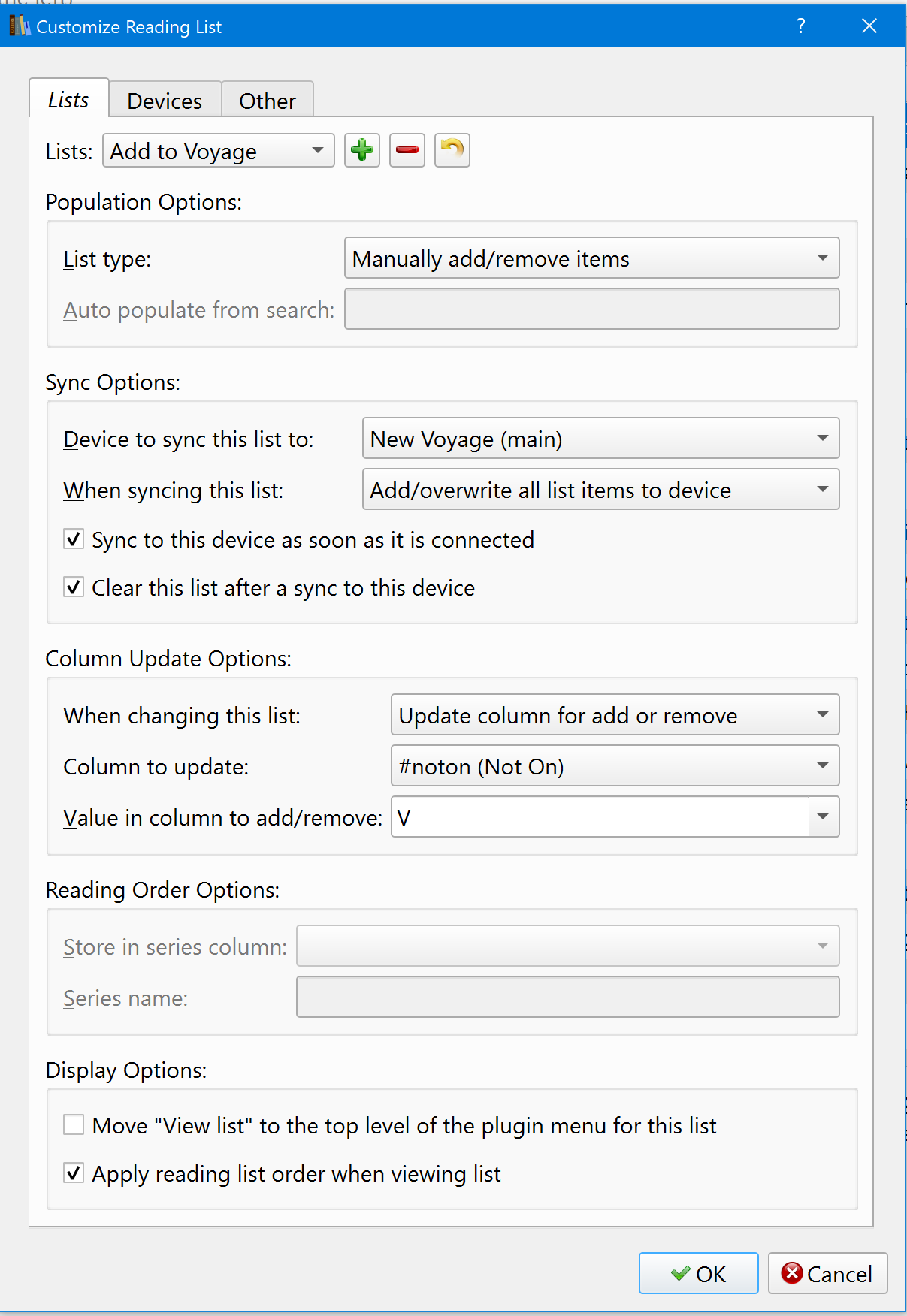
Task: Enable Move "View list" to top level
Action: click(74, 1125)
